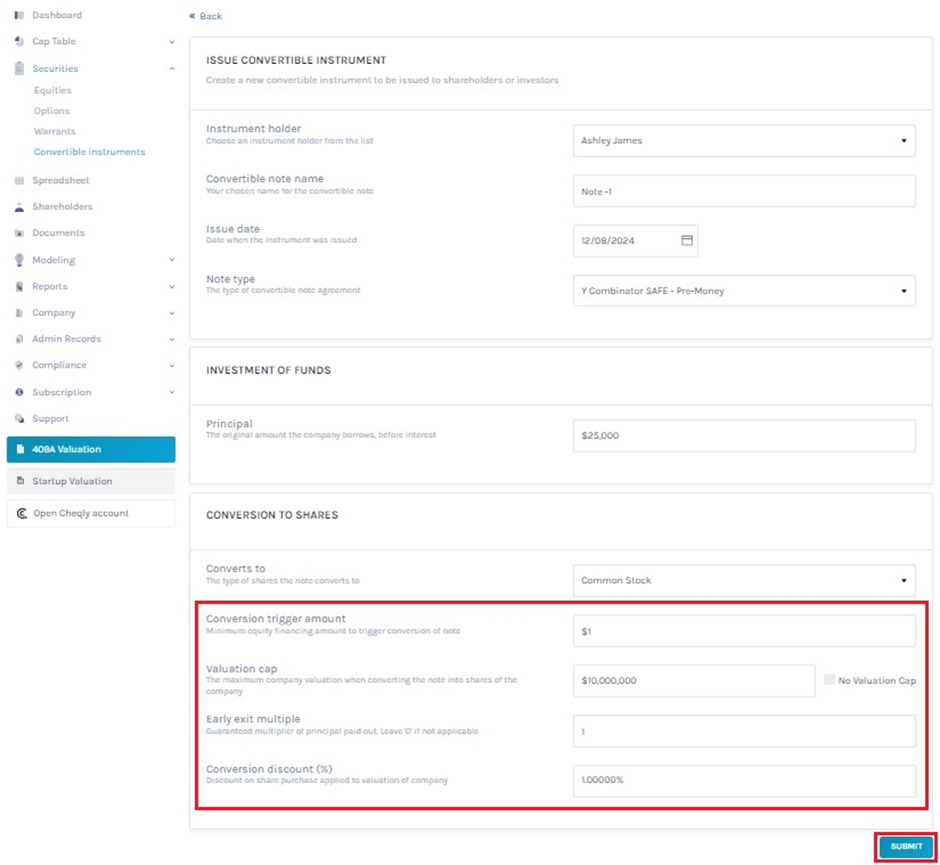Click the Principal amount field

click(x=744, y=436)
